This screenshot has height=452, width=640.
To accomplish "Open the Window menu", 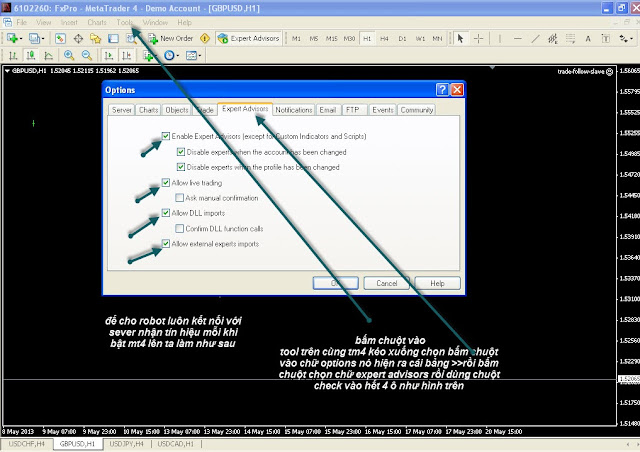I will [155, 22].
